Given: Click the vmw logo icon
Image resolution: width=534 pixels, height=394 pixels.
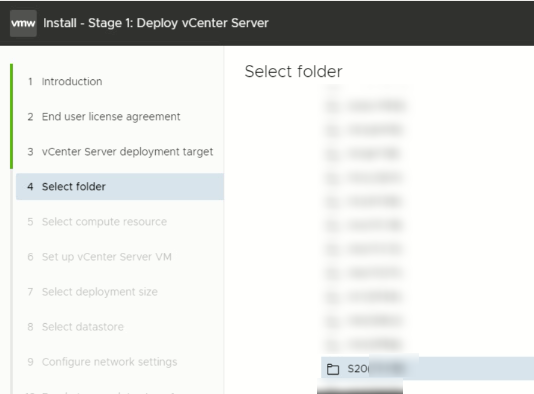Looking at the screenshot, I should [x=23, y=23].
